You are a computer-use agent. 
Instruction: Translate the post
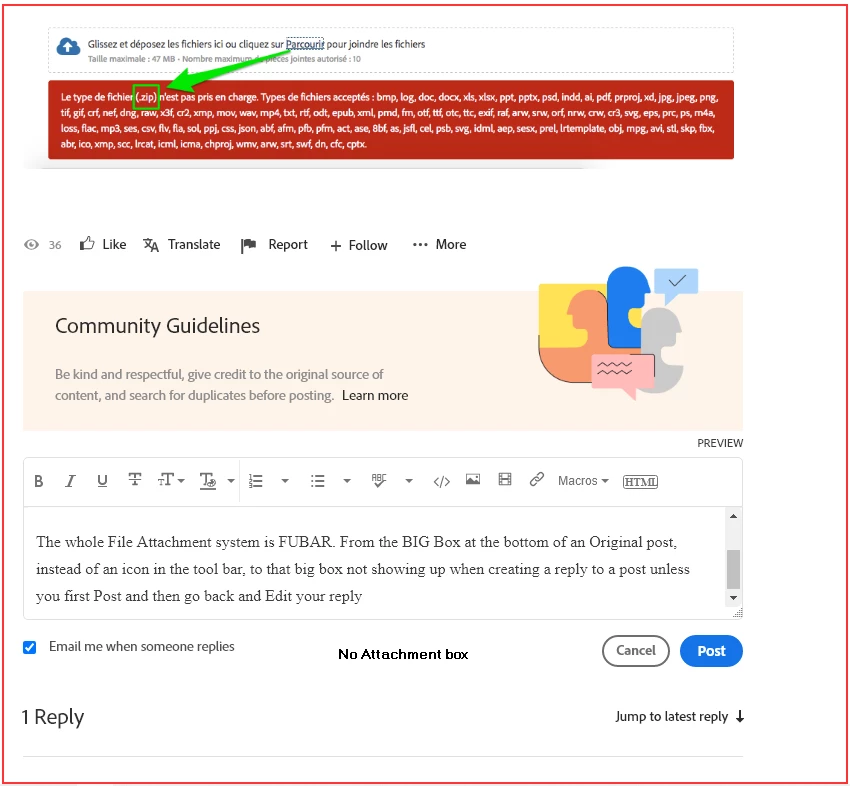(182, 245)
